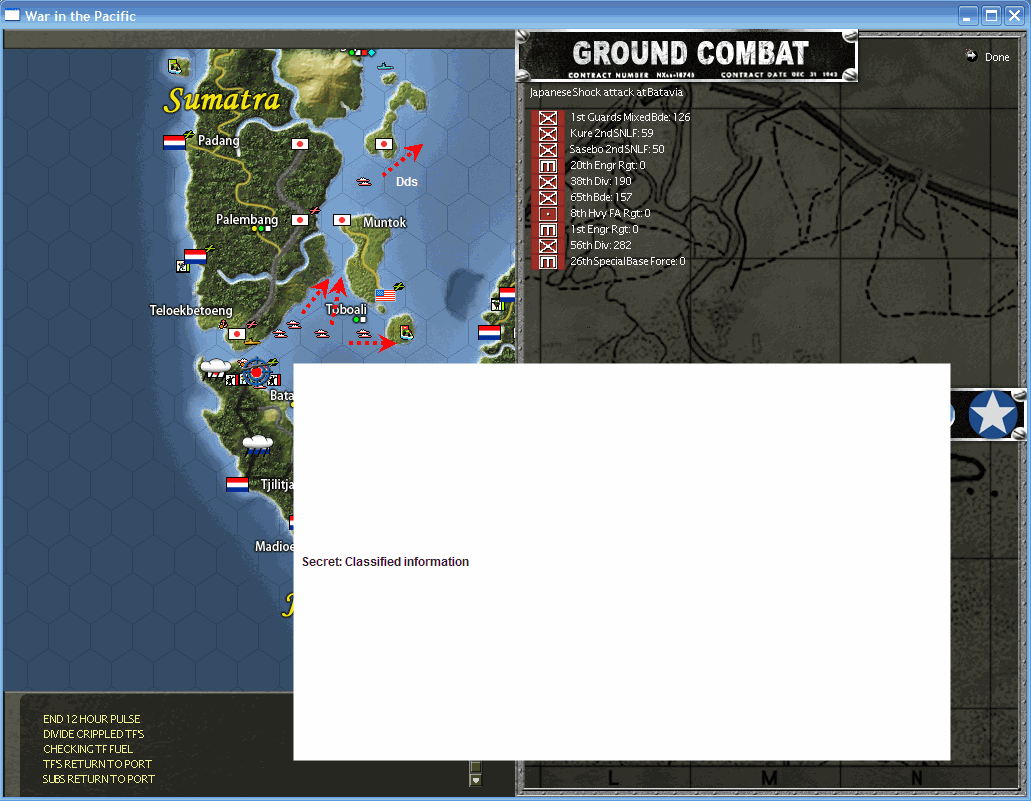The height and width of the screenshot is (801, 1031).
Task: Click the Teloekbetoeng map label
Action: 191,310
